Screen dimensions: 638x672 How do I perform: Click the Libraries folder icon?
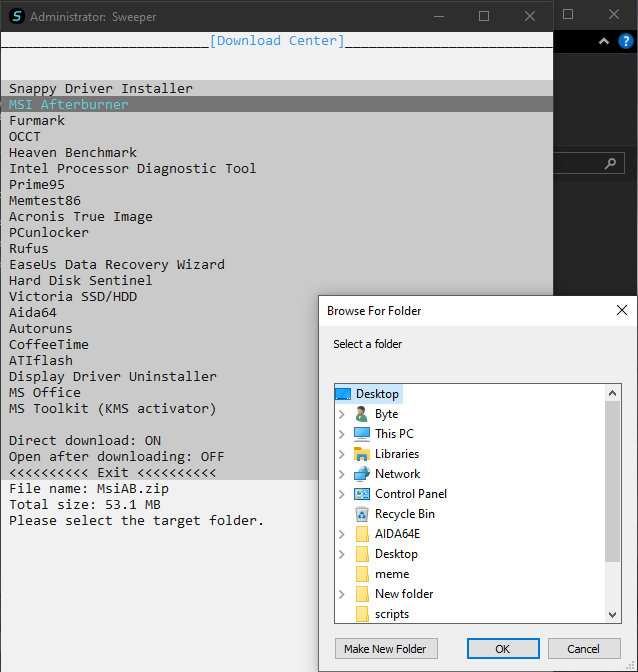tap(362, 454)
